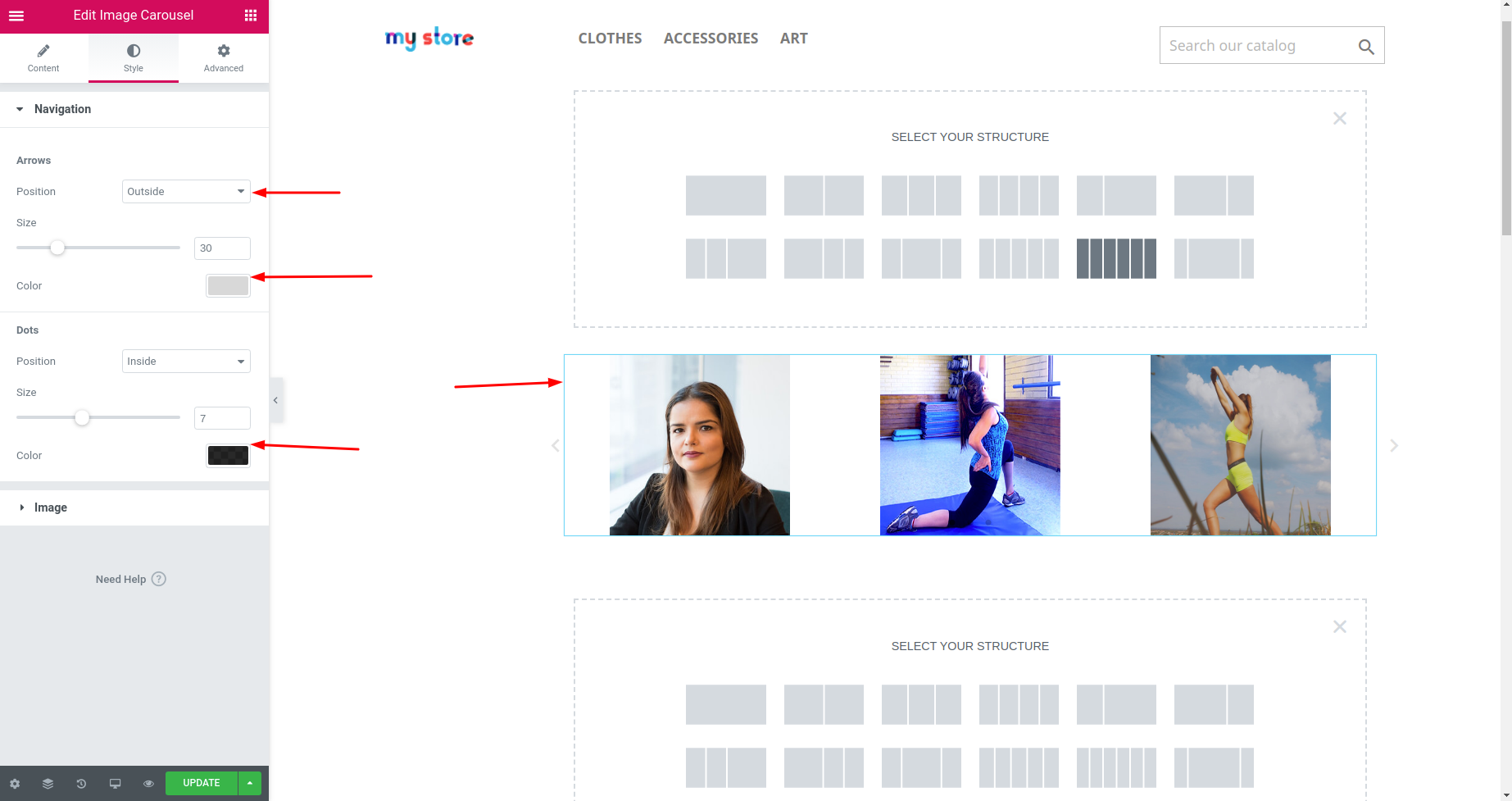The image size is (1512, 801).
Task: Select four equal columns structure in bottom selector
Action: [x=1019, y=704]
